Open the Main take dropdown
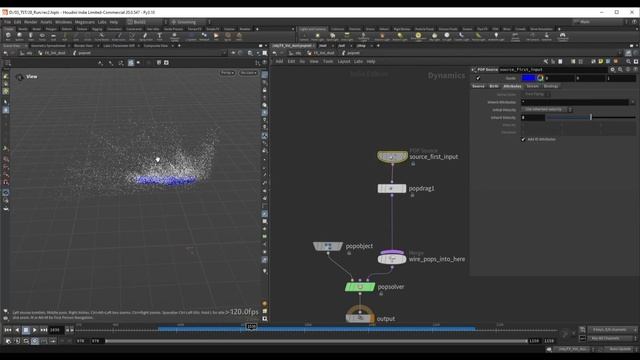640x360 pixels. click(599, 22)
